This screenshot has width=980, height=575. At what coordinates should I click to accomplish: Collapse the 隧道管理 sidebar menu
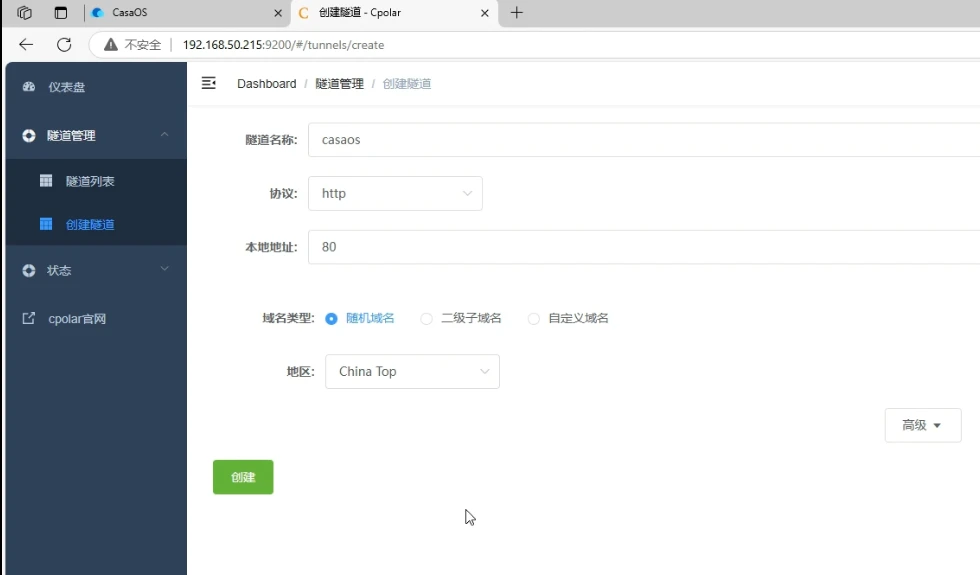pos(96,136)
